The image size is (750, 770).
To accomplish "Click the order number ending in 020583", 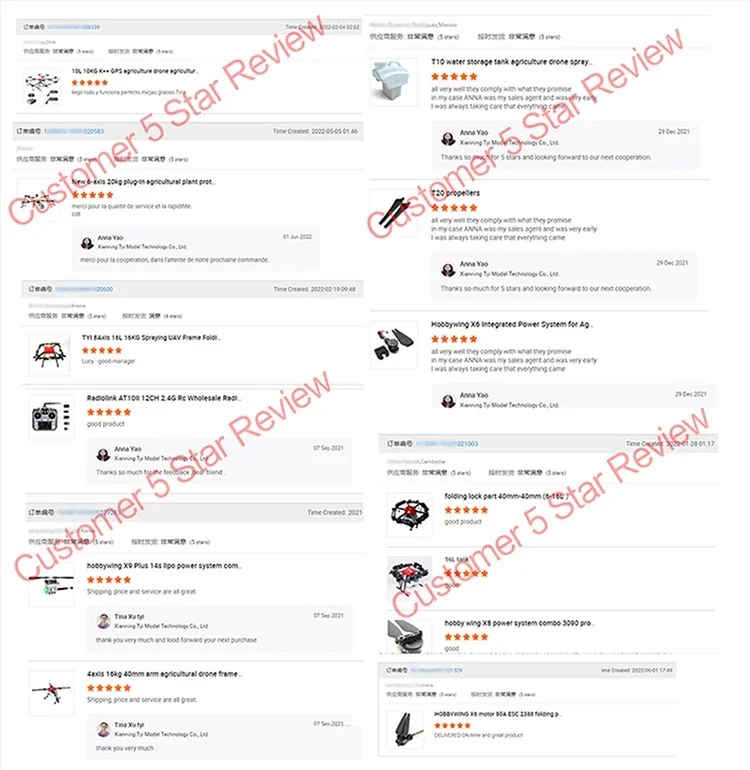I will [74, 131].
